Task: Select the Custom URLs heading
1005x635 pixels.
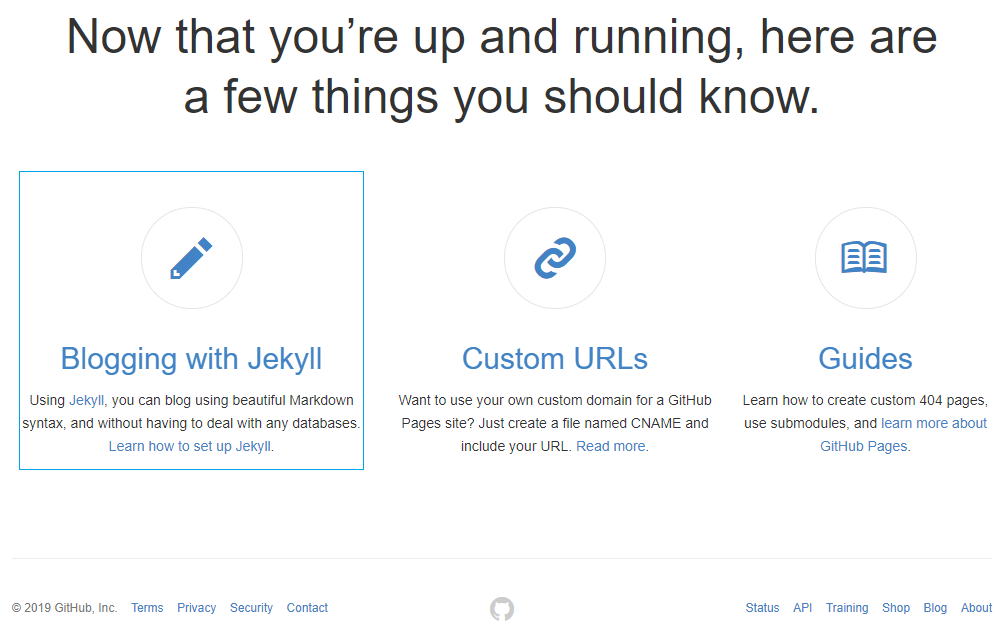Action: pos(554,358)
